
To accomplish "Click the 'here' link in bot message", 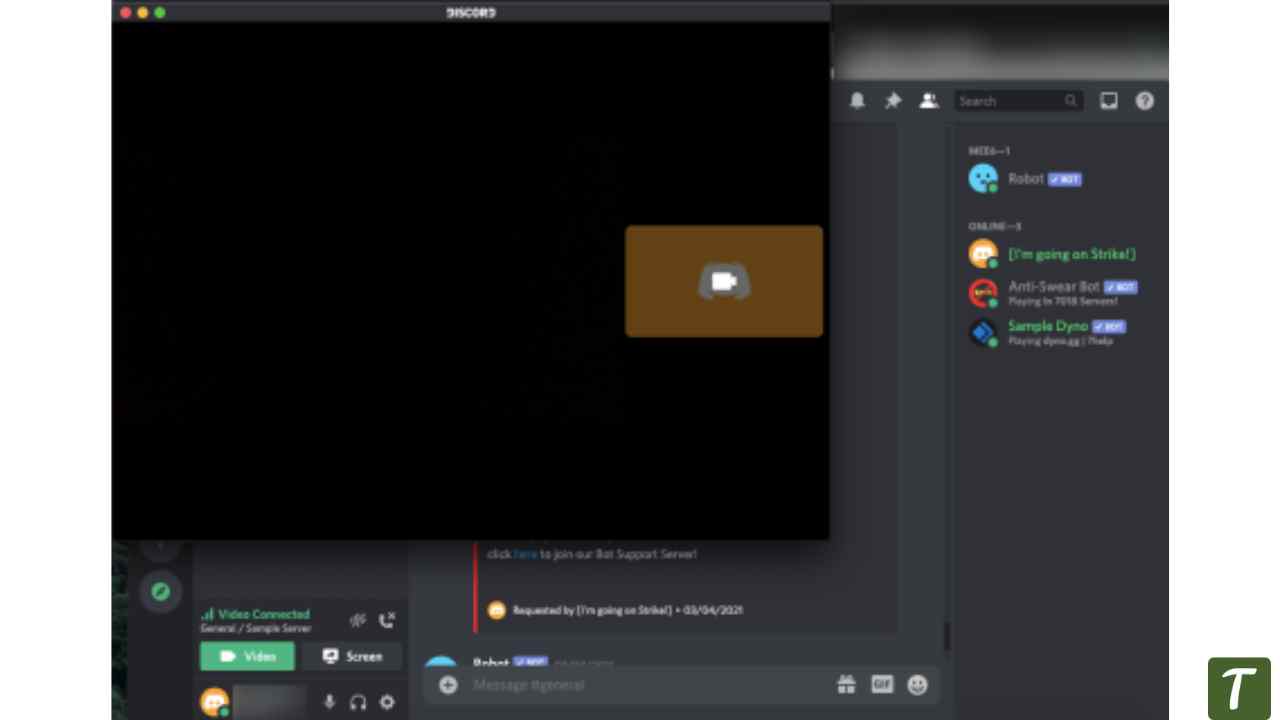I will [525, 554].
